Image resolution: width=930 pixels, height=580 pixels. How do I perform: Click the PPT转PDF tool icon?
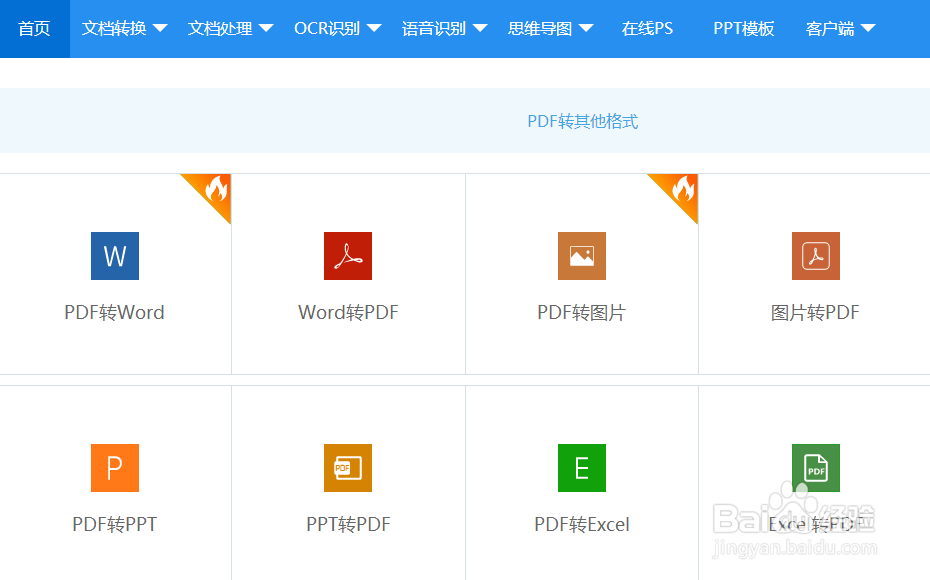coord(348,467)
